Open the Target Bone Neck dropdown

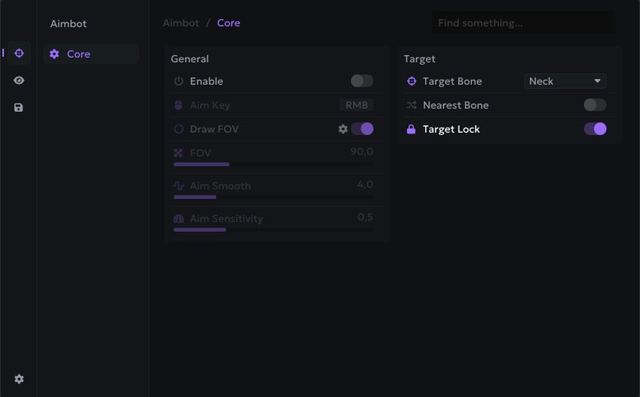click(565, 81)
